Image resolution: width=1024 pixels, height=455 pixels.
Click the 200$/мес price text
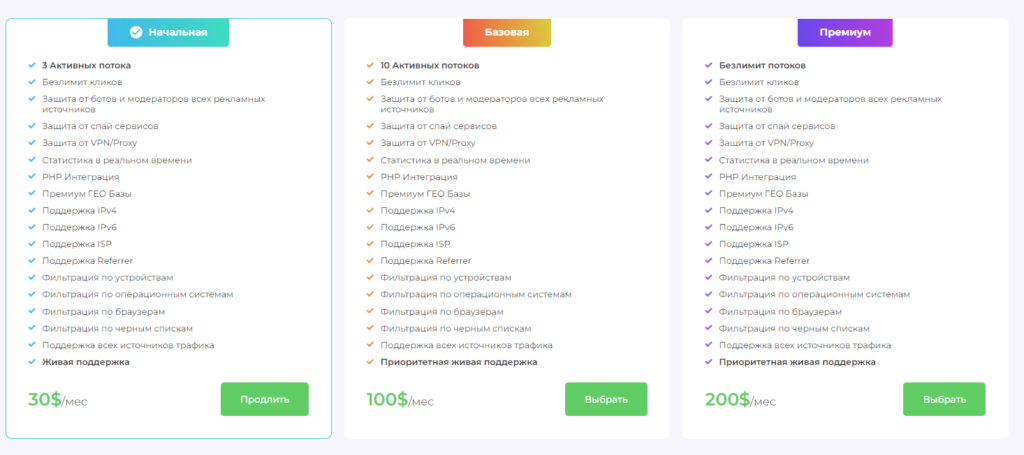point(741,400)
